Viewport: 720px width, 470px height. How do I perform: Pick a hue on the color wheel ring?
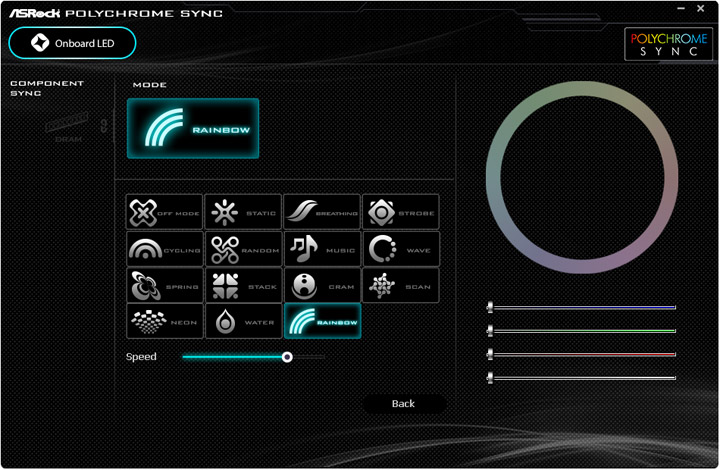pos(582,89)
